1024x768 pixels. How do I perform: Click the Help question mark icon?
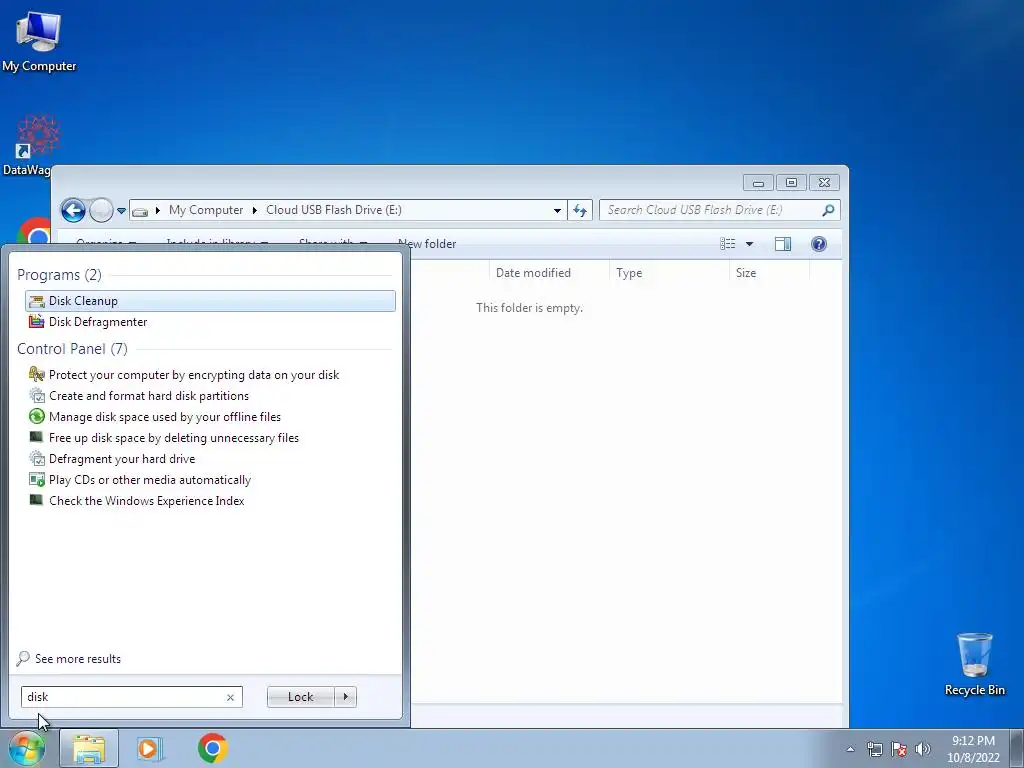click(818, 244)
